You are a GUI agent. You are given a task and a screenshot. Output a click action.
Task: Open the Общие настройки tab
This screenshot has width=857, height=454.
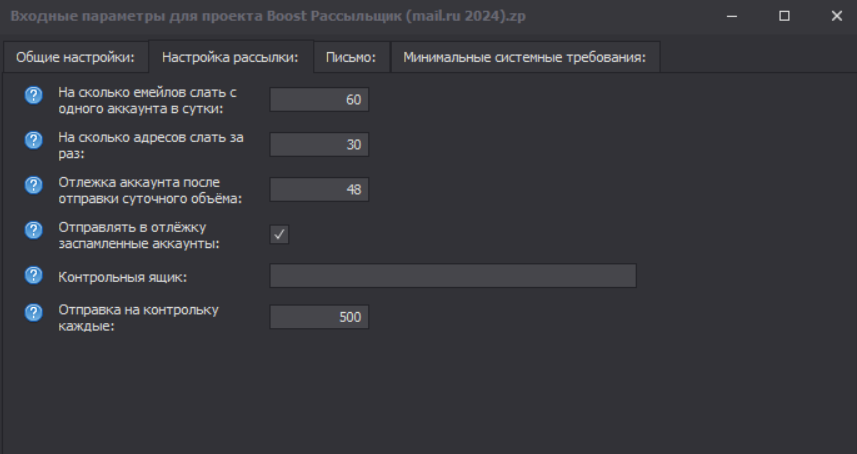76,57
